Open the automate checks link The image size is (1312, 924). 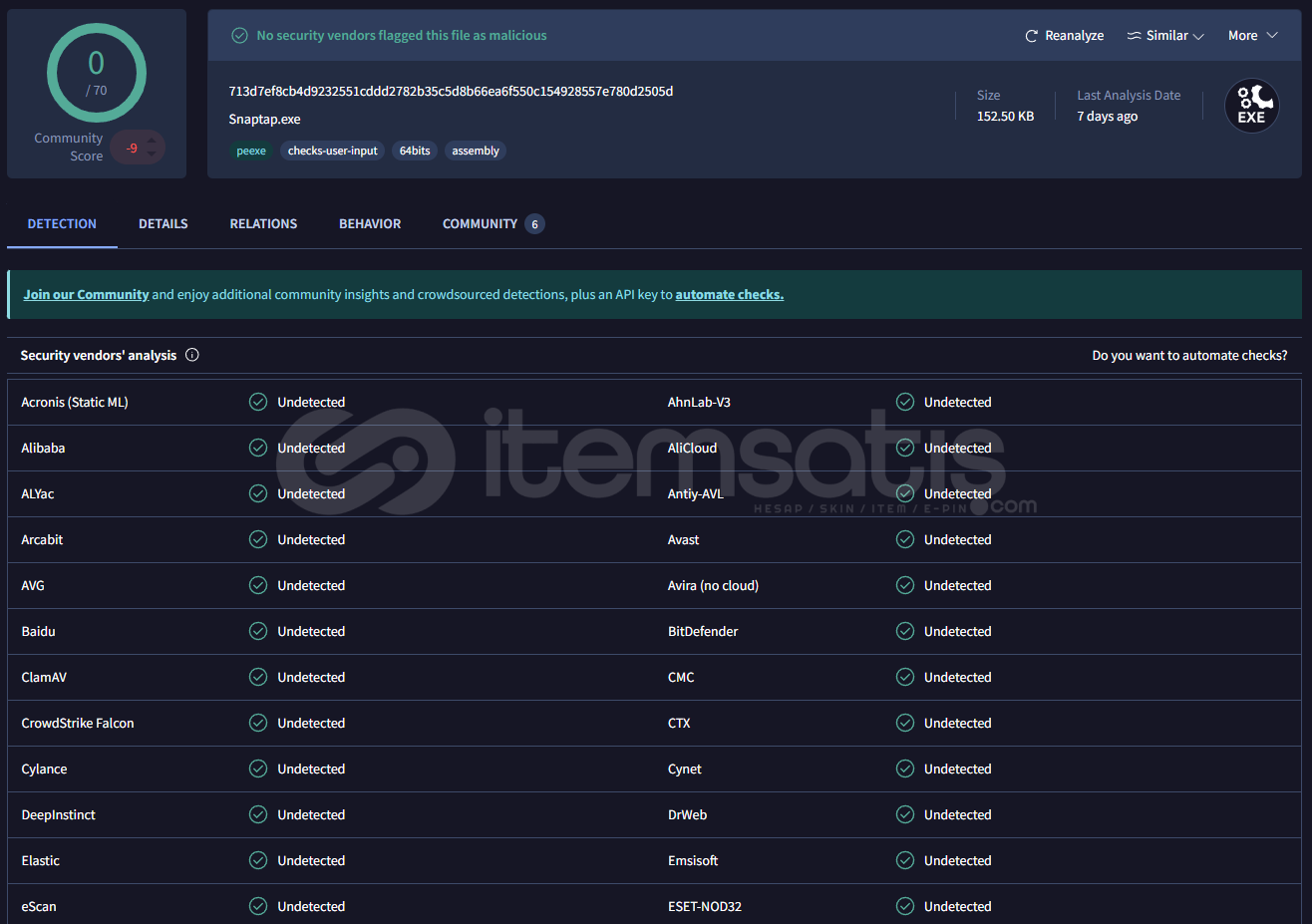pyautogui.click(x=730, y=295)
